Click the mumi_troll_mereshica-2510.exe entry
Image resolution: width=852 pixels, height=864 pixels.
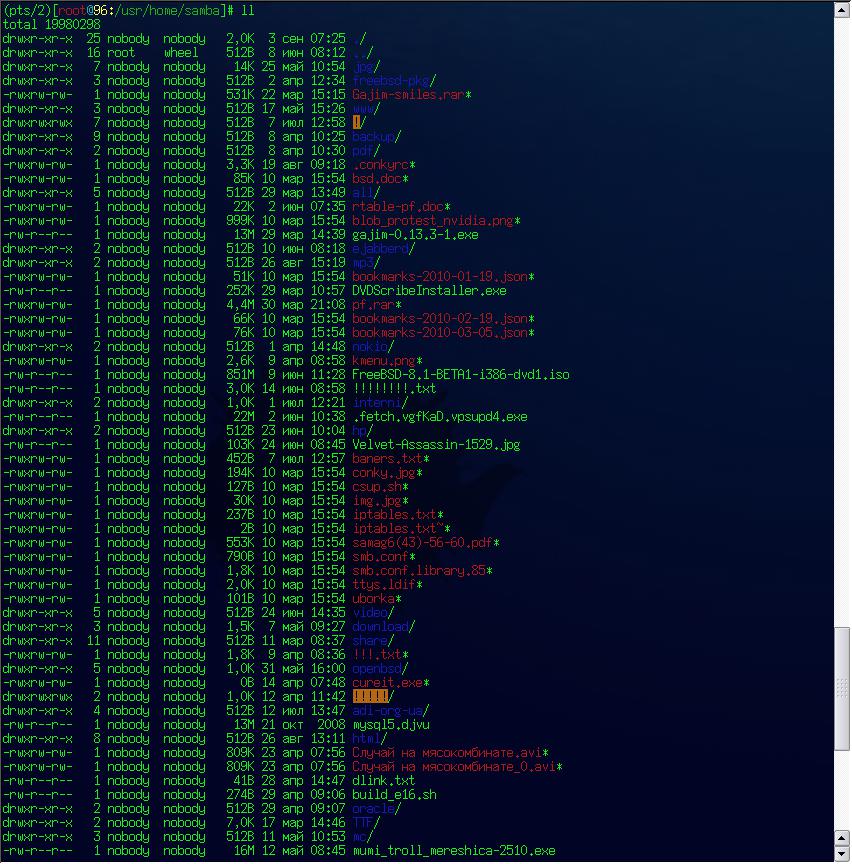coord(453,850)
